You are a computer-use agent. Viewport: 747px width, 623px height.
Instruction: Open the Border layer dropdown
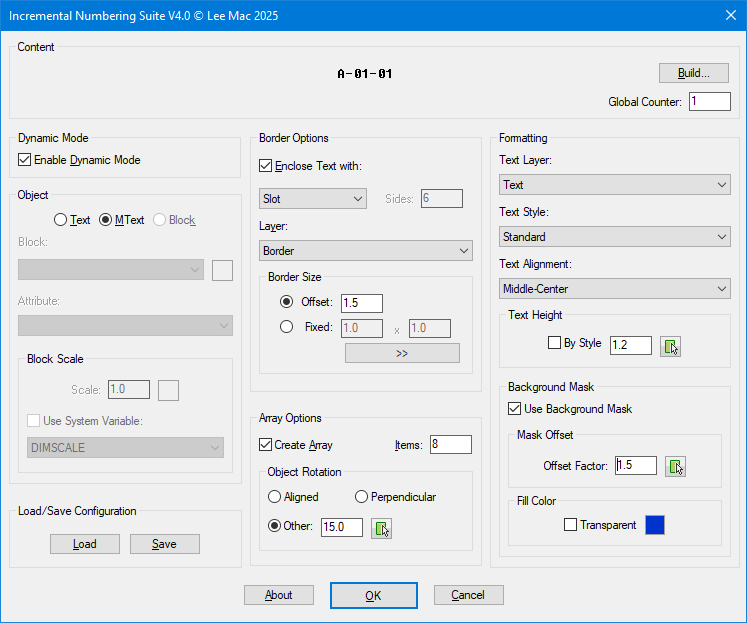click(x=365, y=251)
